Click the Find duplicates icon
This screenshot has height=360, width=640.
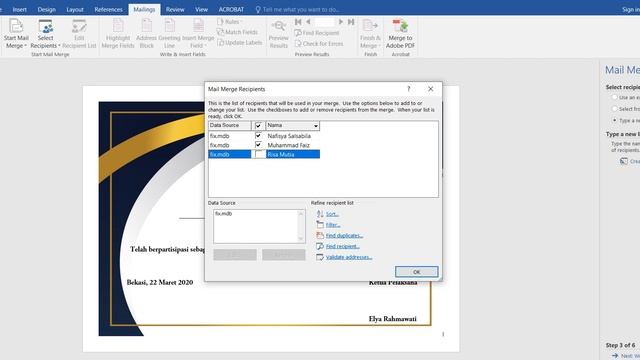coord(320,236)
